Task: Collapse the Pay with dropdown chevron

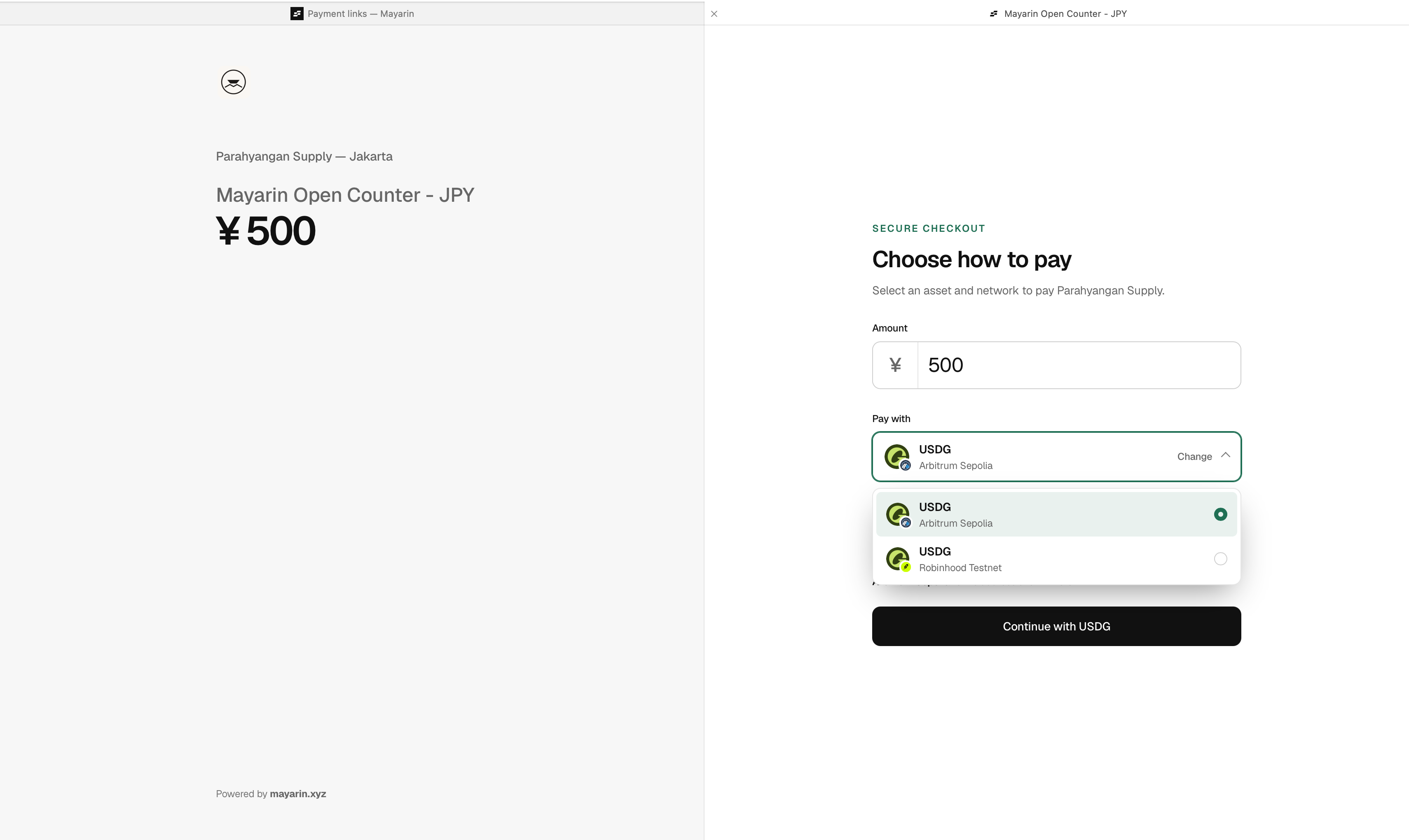Action: pyautogui.click(x=1226, y=455)
